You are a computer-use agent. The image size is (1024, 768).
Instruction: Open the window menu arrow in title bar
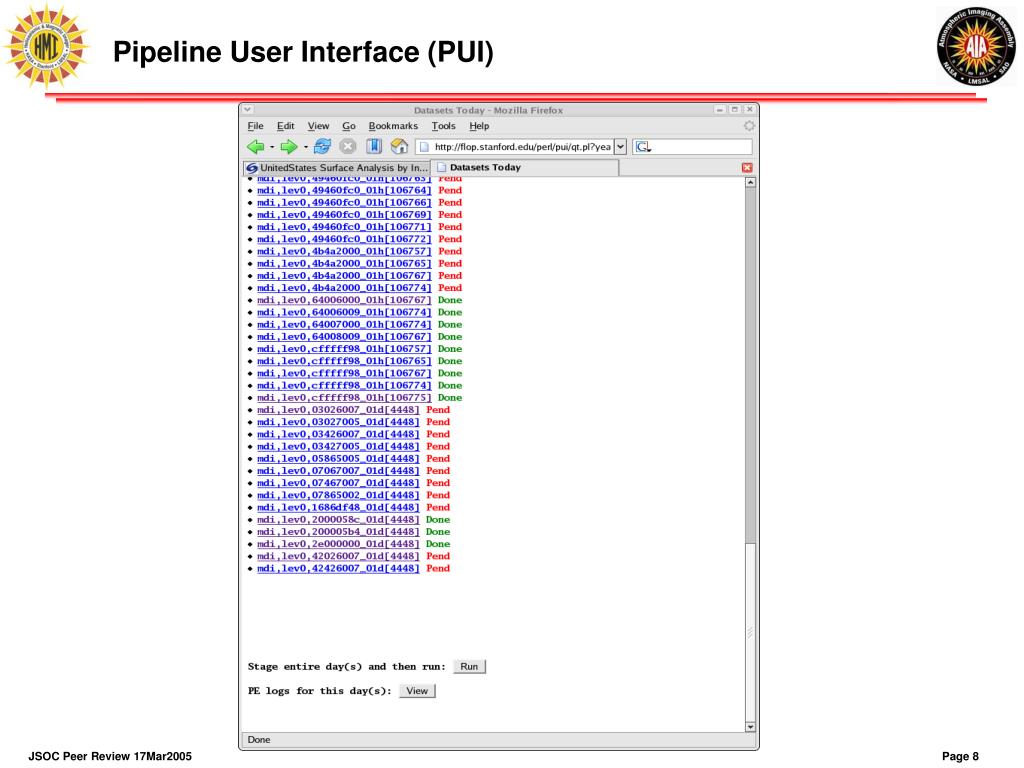248,110
